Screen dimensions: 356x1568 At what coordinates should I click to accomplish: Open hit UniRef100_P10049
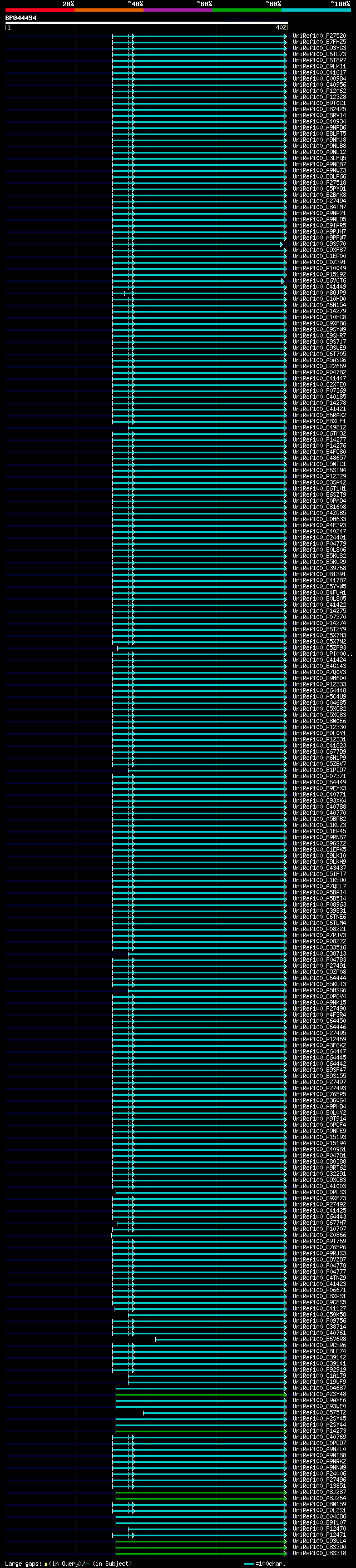click(x=319, y=269)
